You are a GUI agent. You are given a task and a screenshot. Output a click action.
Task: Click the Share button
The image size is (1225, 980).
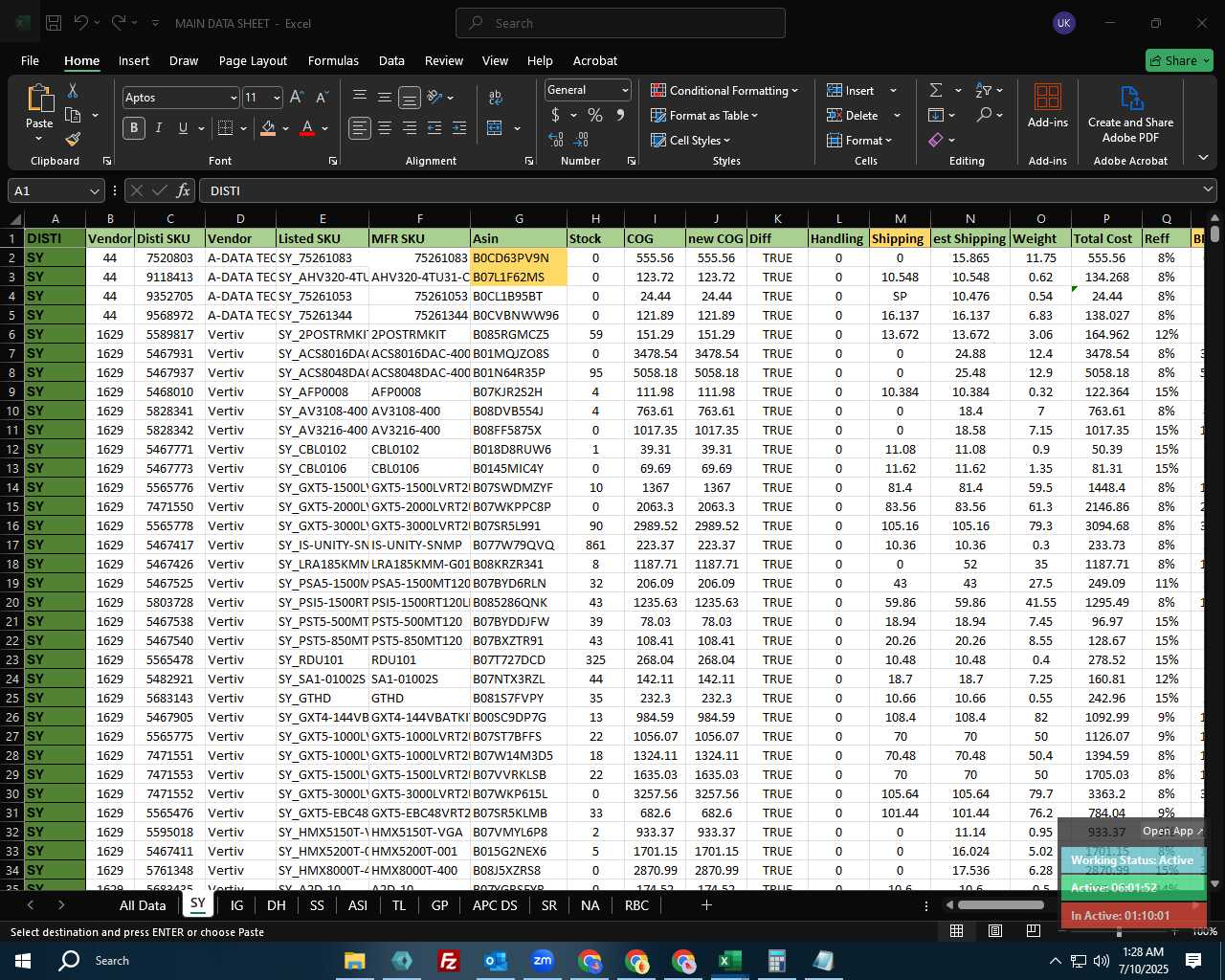click(1179, 60)
